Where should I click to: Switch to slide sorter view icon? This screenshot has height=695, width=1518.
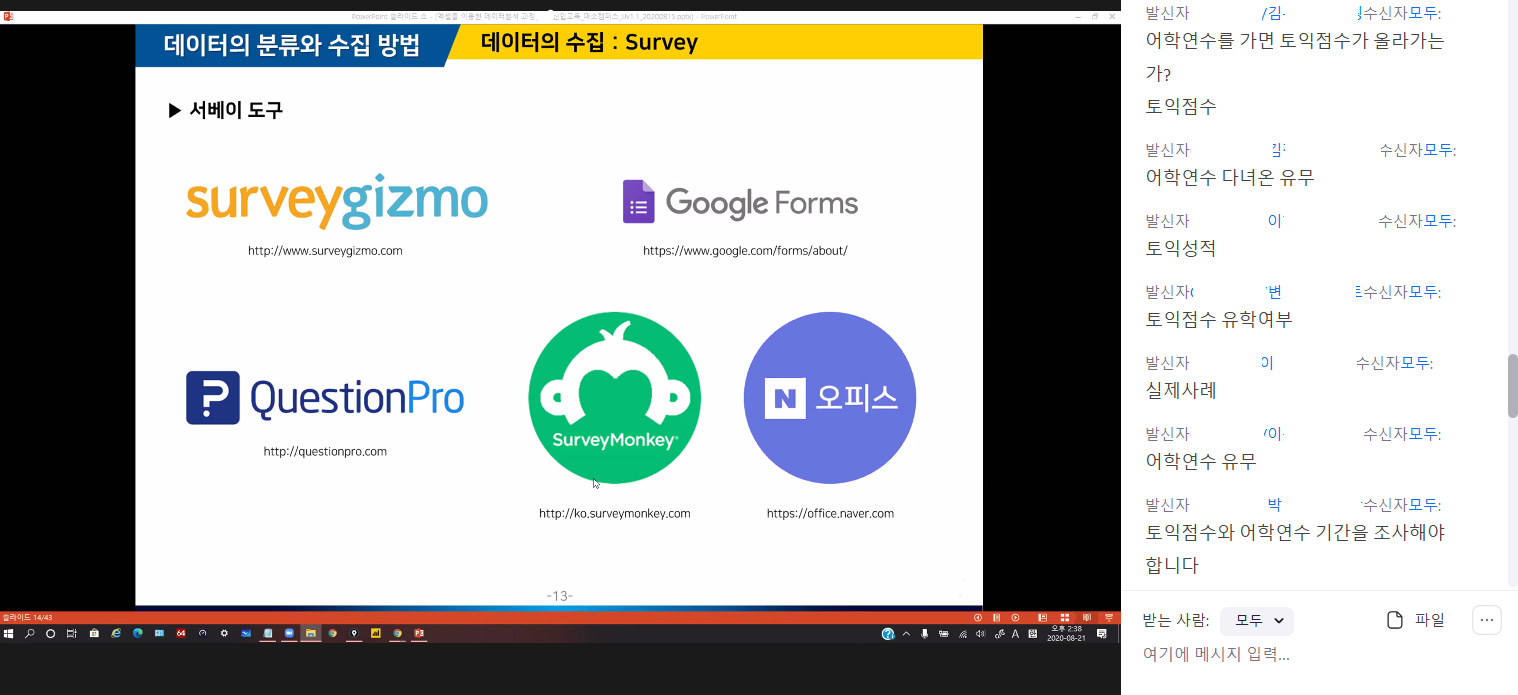tap(1065, 617)
